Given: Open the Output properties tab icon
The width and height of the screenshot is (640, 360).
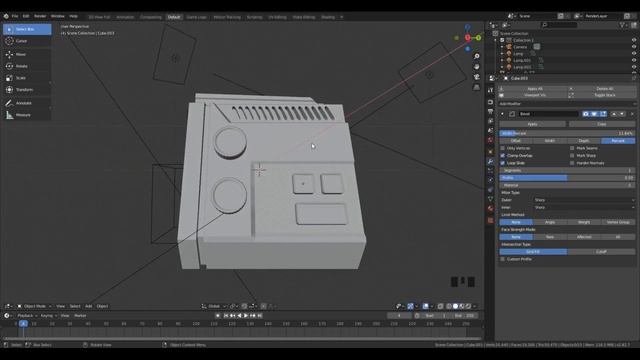Looking at the screenshot, I should [491, 111].
